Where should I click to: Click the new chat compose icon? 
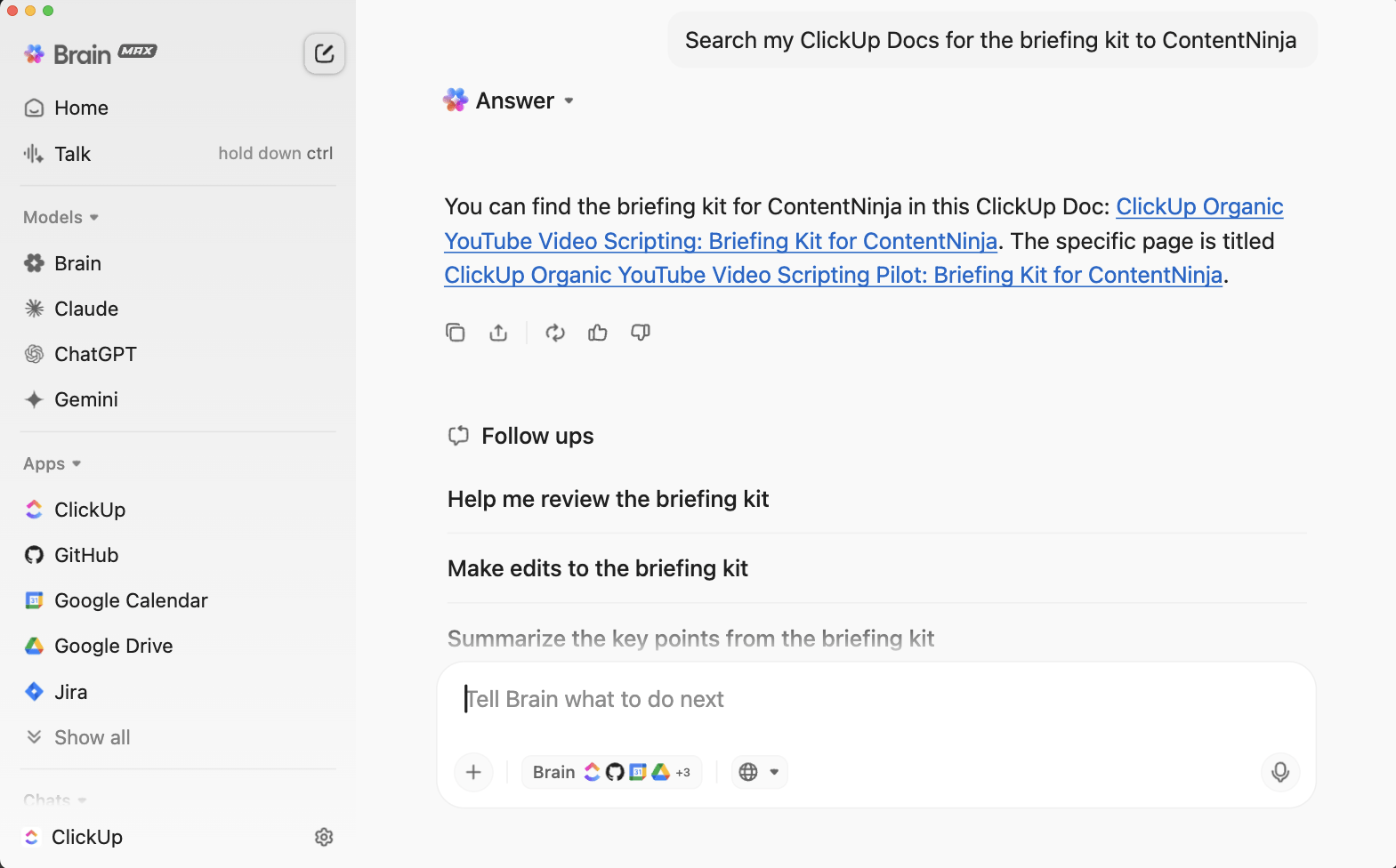click(x=324, y=54)
